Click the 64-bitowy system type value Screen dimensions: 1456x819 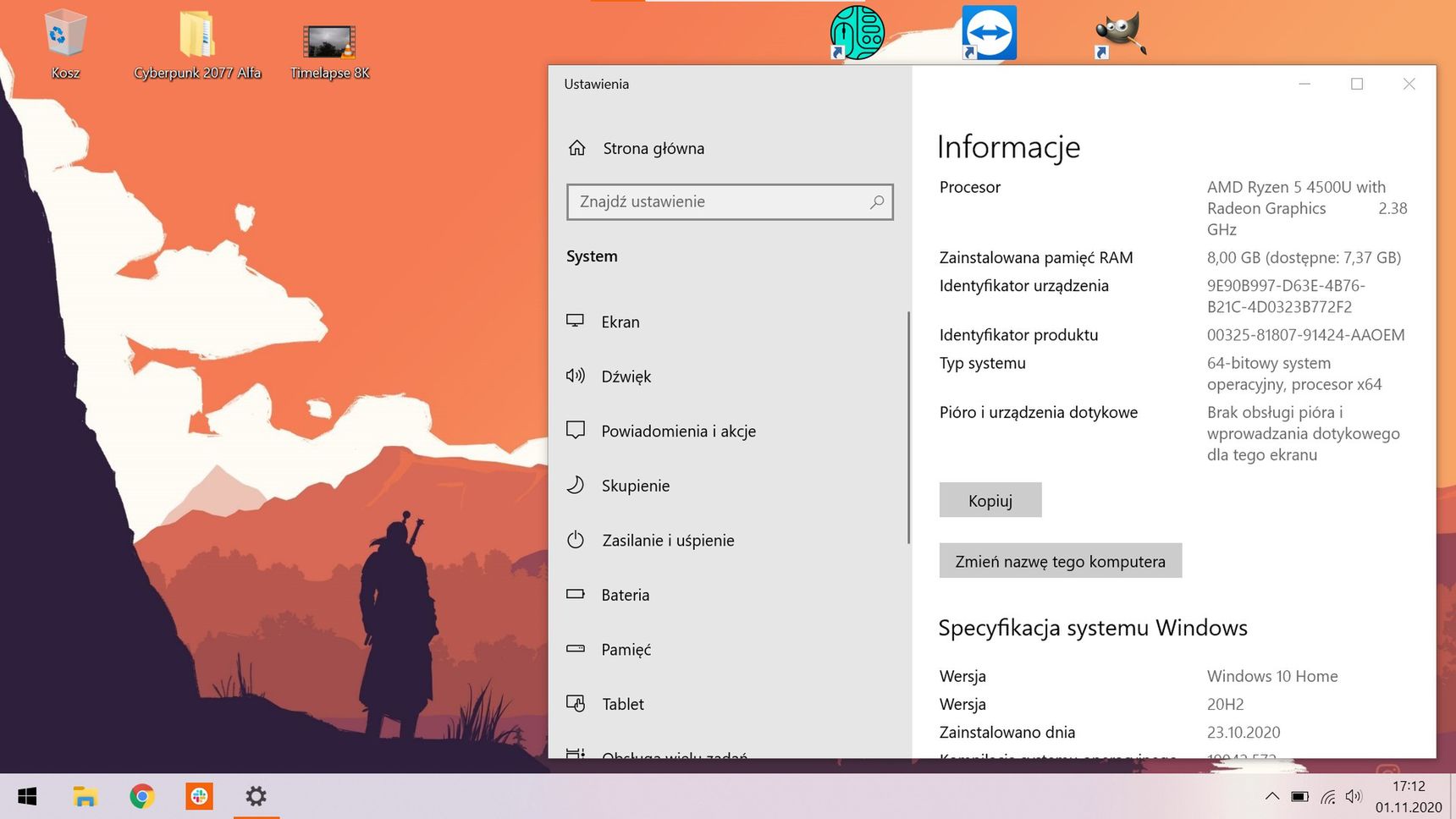click(x=1294, y=374)
